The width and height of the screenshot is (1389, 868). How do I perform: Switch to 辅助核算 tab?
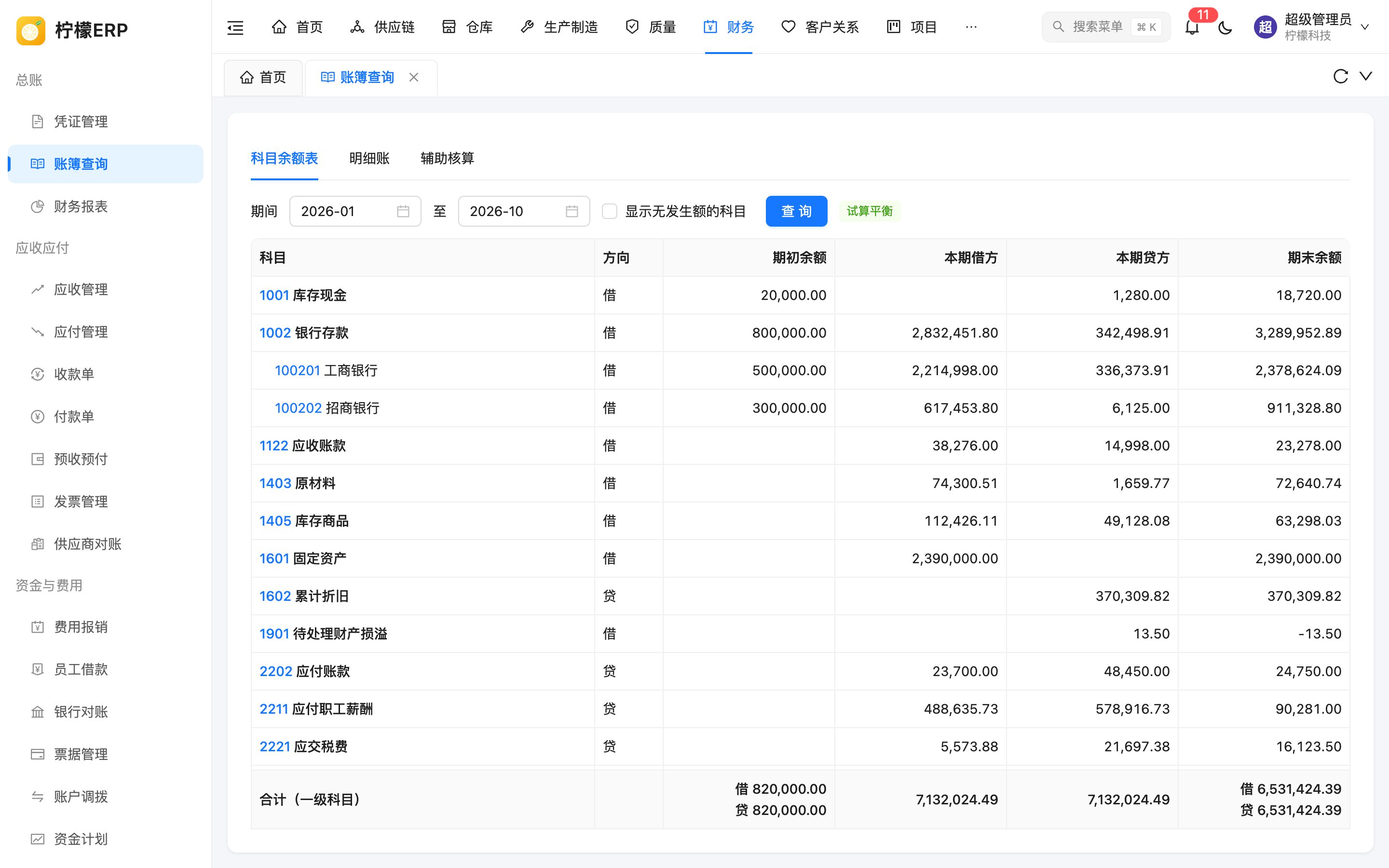coord(447,159)
